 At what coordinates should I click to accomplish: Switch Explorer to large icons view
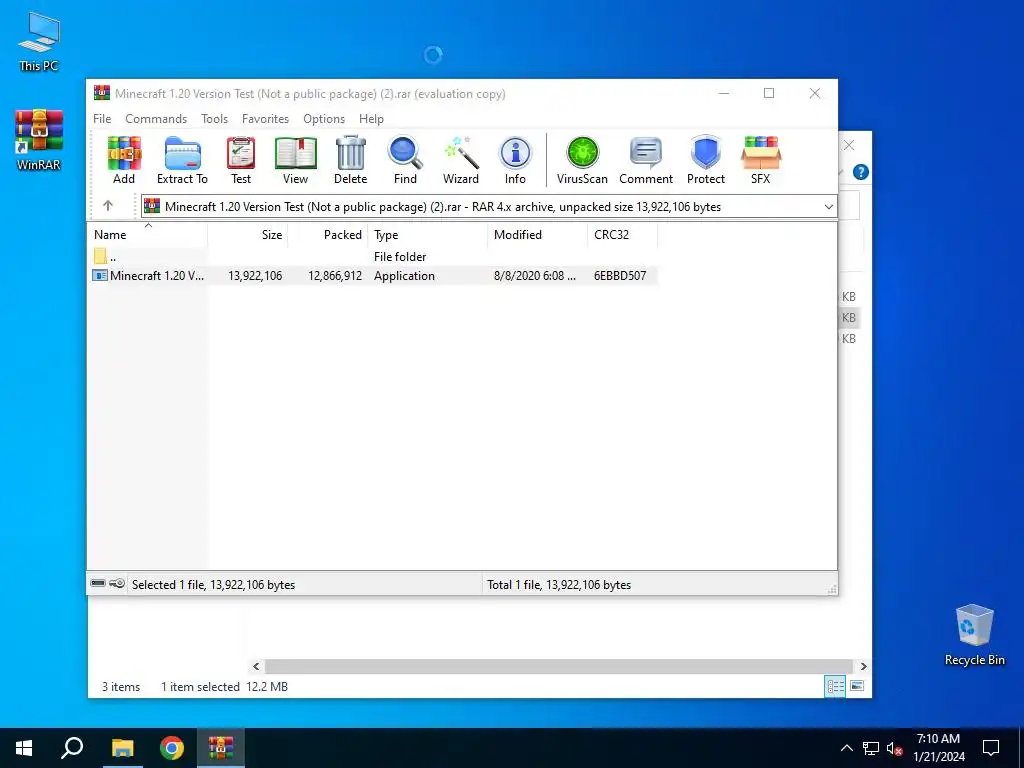click(x=857, y=686)
